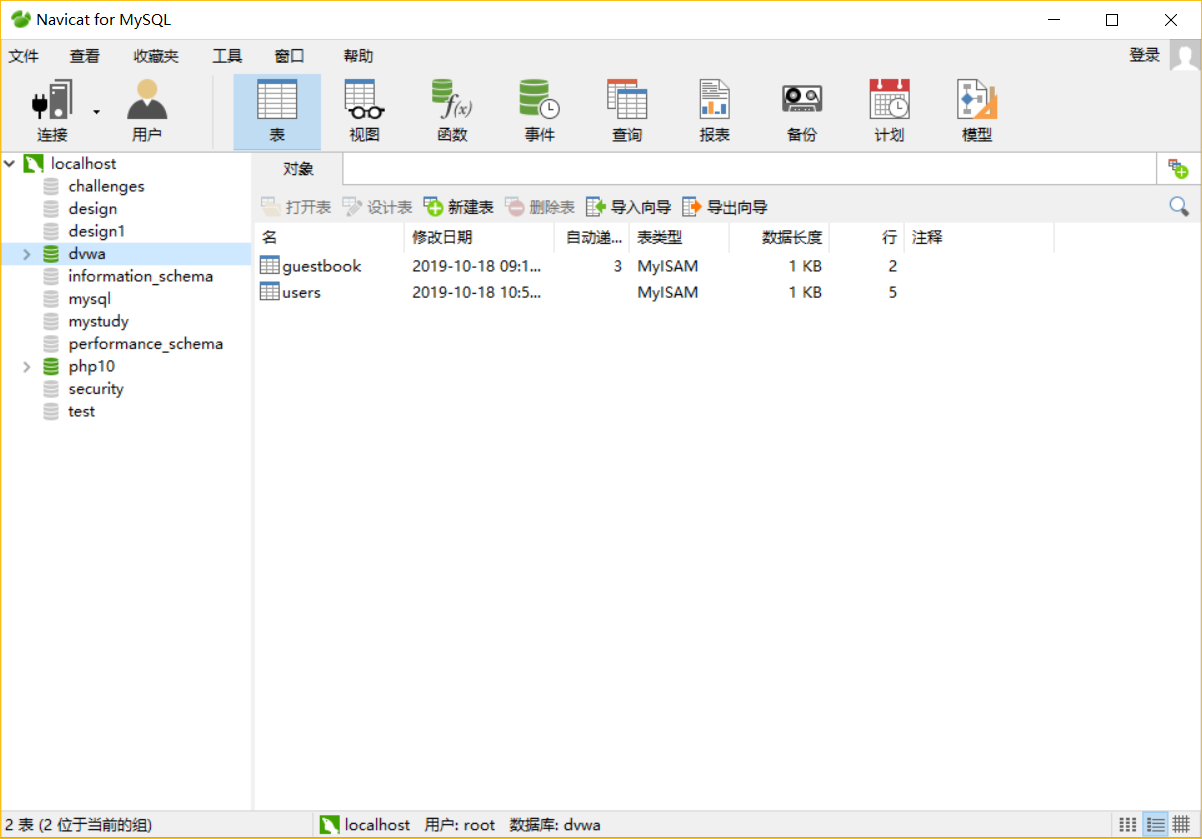Click the 设计表 button
Image resolution: width=1202 pixels, height=839 pixels.
(377, 207)
